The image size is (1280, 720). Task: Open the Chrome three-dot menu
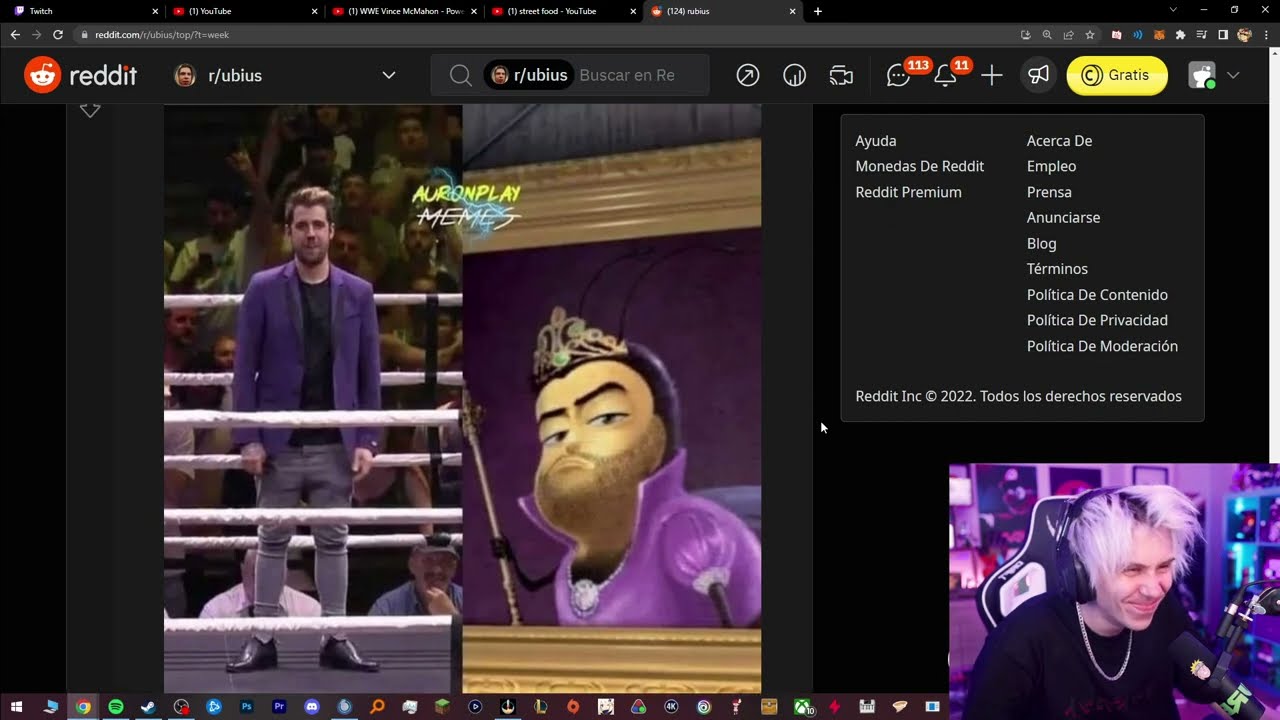click(1266, 34)
